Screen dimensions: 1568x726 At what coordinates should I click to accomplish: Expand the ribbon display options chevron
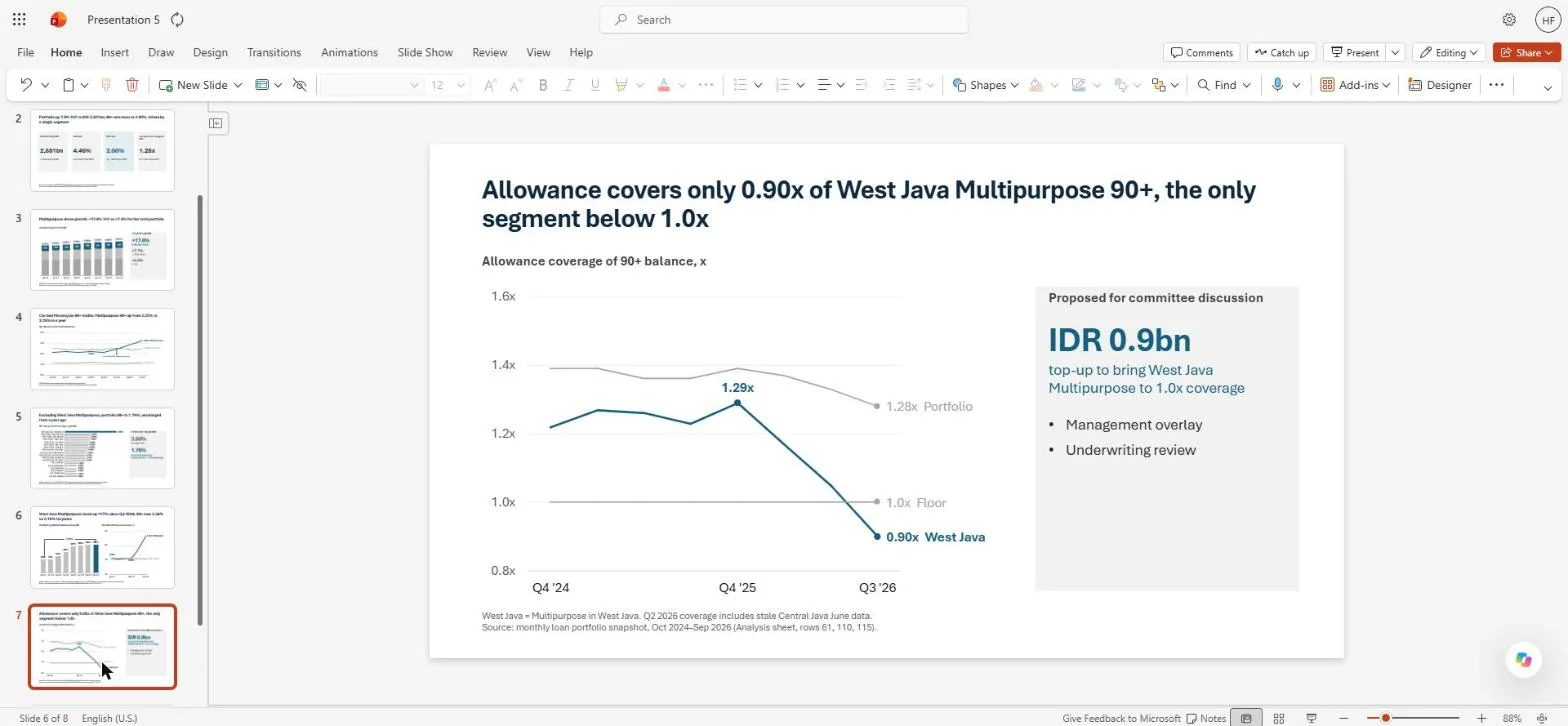click(1548, 86)
